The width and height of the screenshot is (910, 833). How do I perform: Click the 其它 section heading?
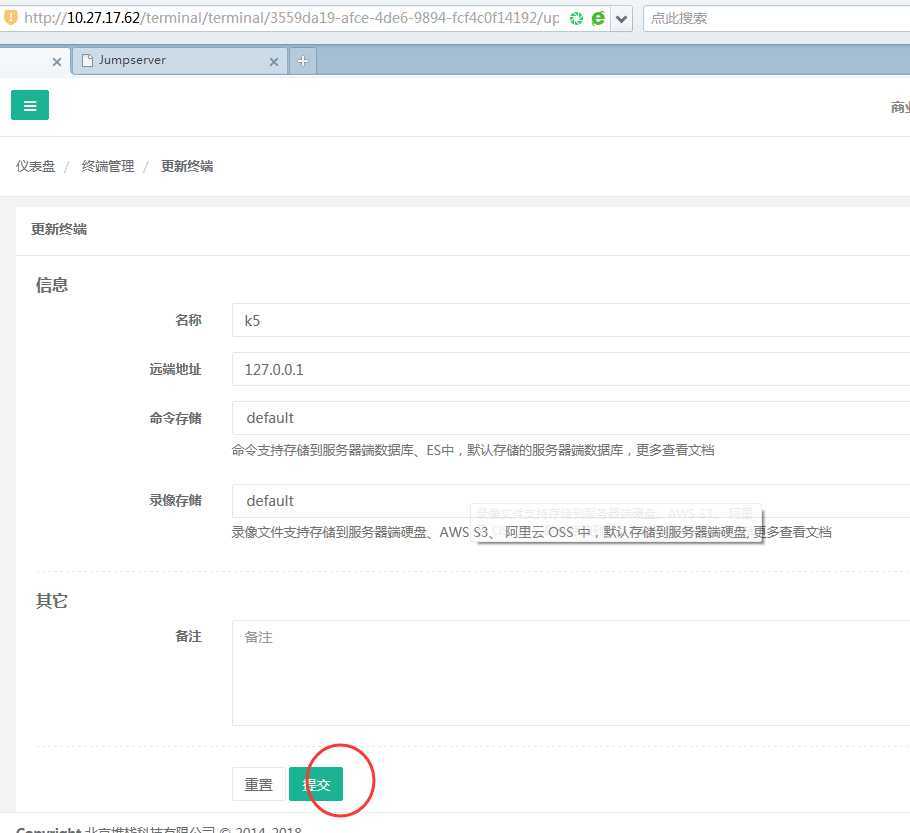pyautogui.click(x=52, y=601)
